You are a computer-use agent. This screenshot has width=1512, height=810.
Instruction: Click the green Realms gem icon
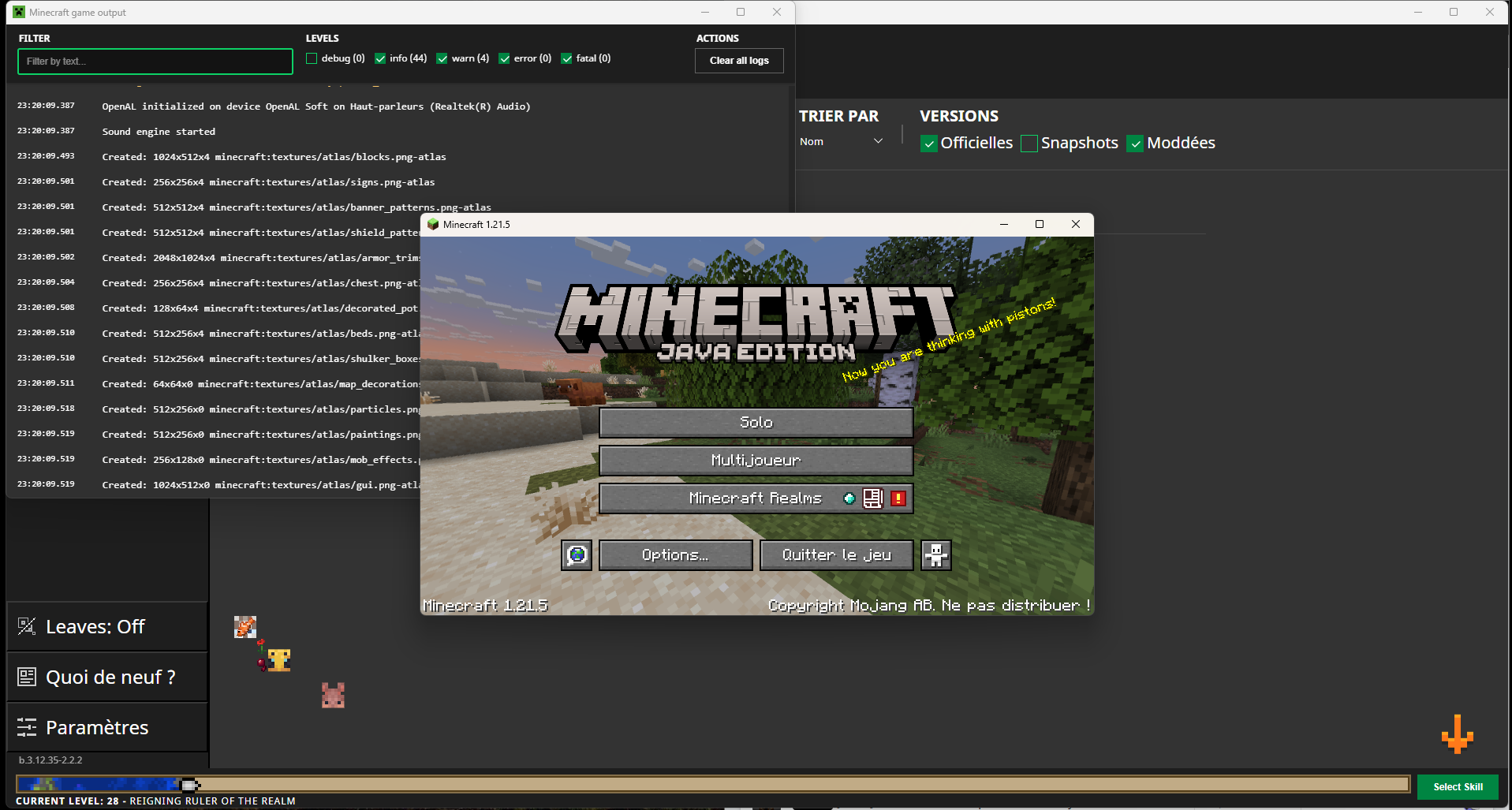point(849,498)
